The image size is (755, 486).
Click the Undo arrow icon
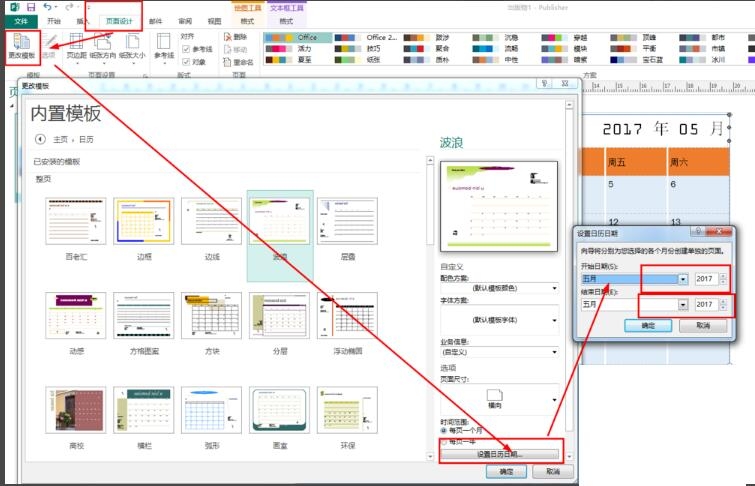[47, 7]
